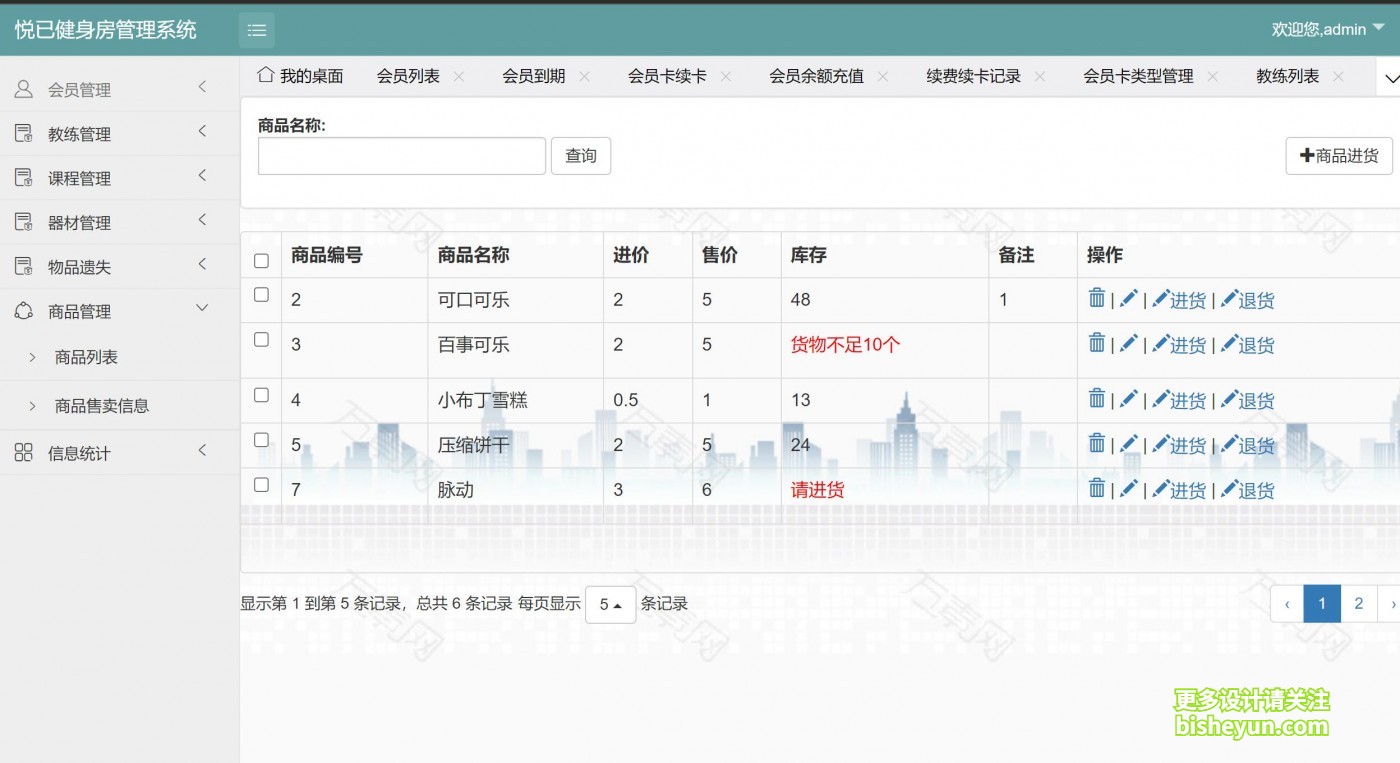Click the hamburger menu icon beside the system title
Image resolution: width=1400 pixels, height=763 pixels.
point(257,30)
